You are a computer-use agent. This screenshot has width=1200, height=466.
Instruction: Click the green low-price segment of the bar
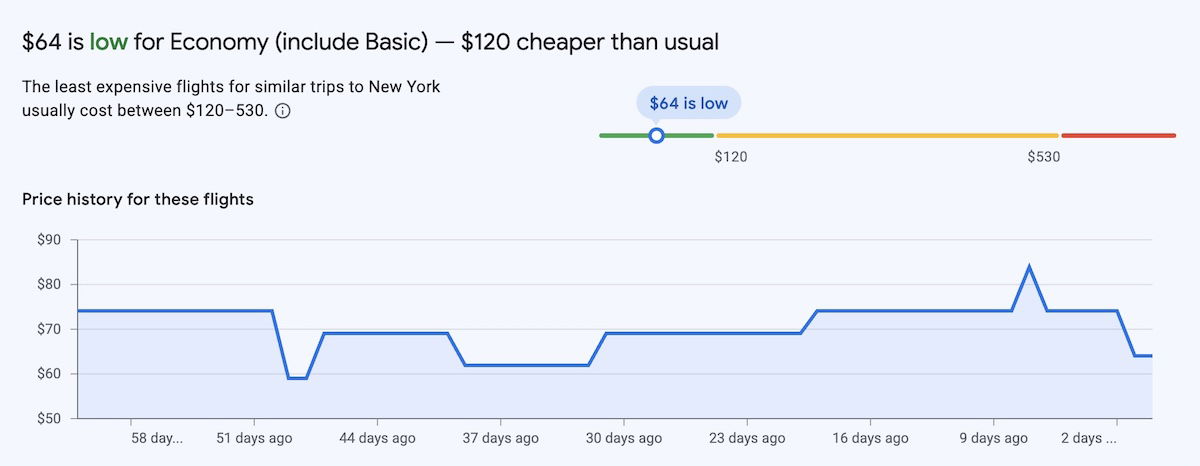[623, 135]
